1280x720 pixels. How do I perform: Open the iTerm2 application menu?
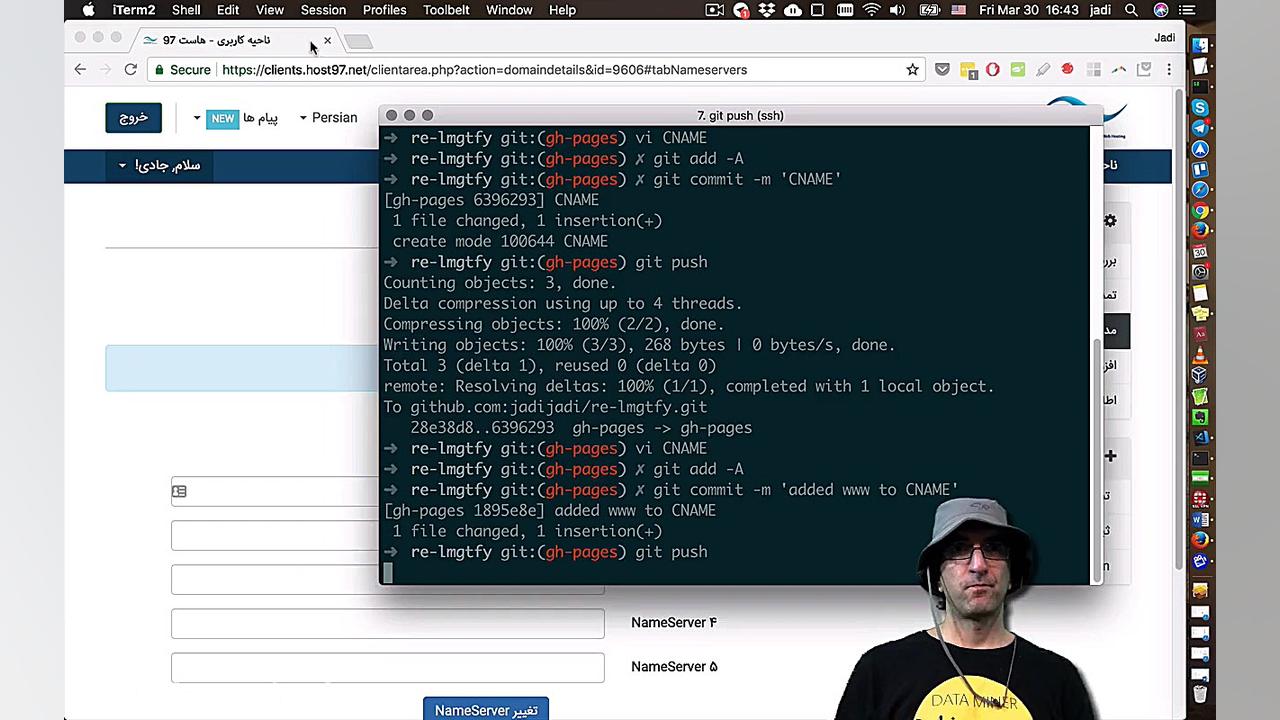click(133, 10)
